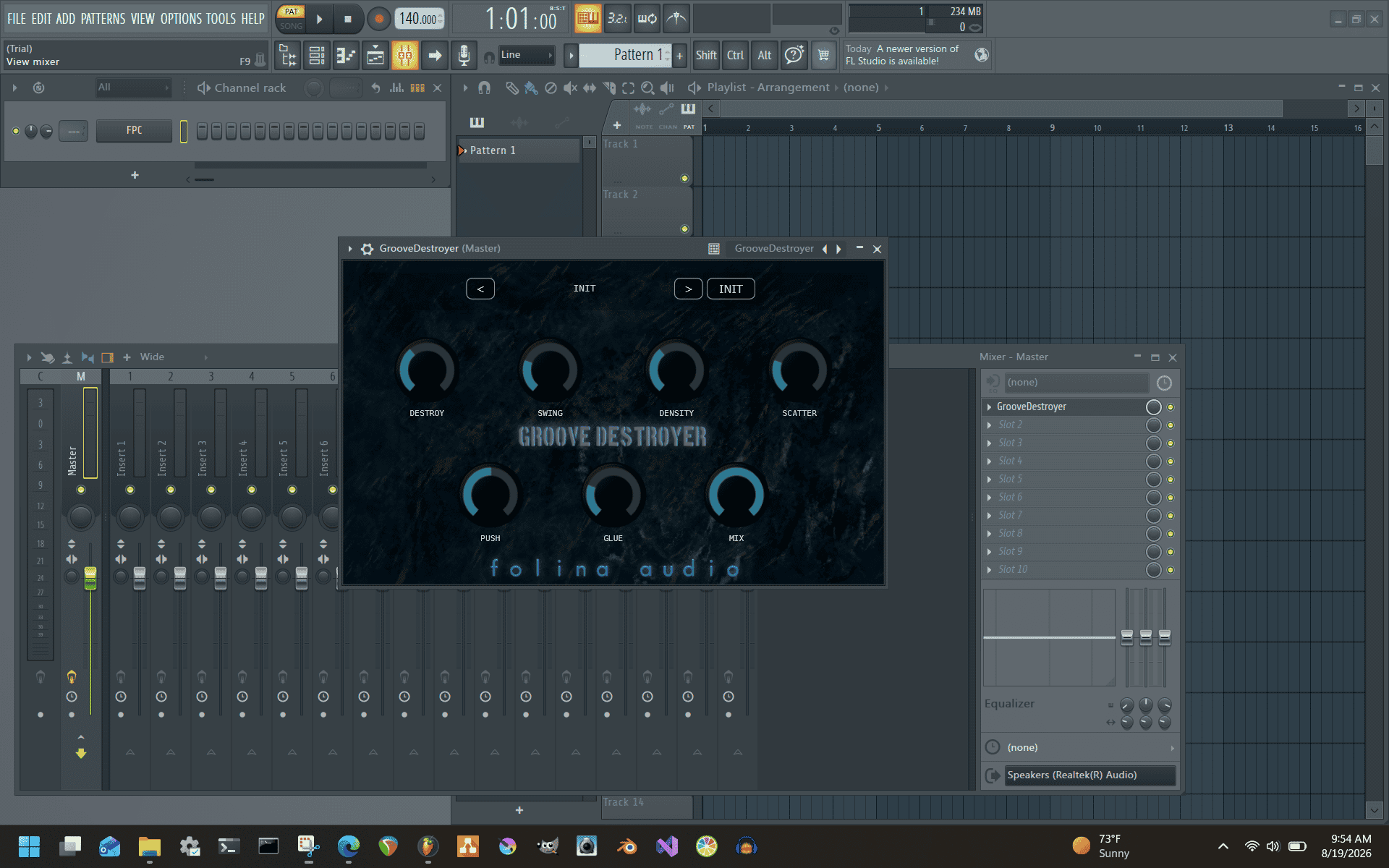Open the shopping cart content library icon
1389x868 pixels.
point(823,55)
